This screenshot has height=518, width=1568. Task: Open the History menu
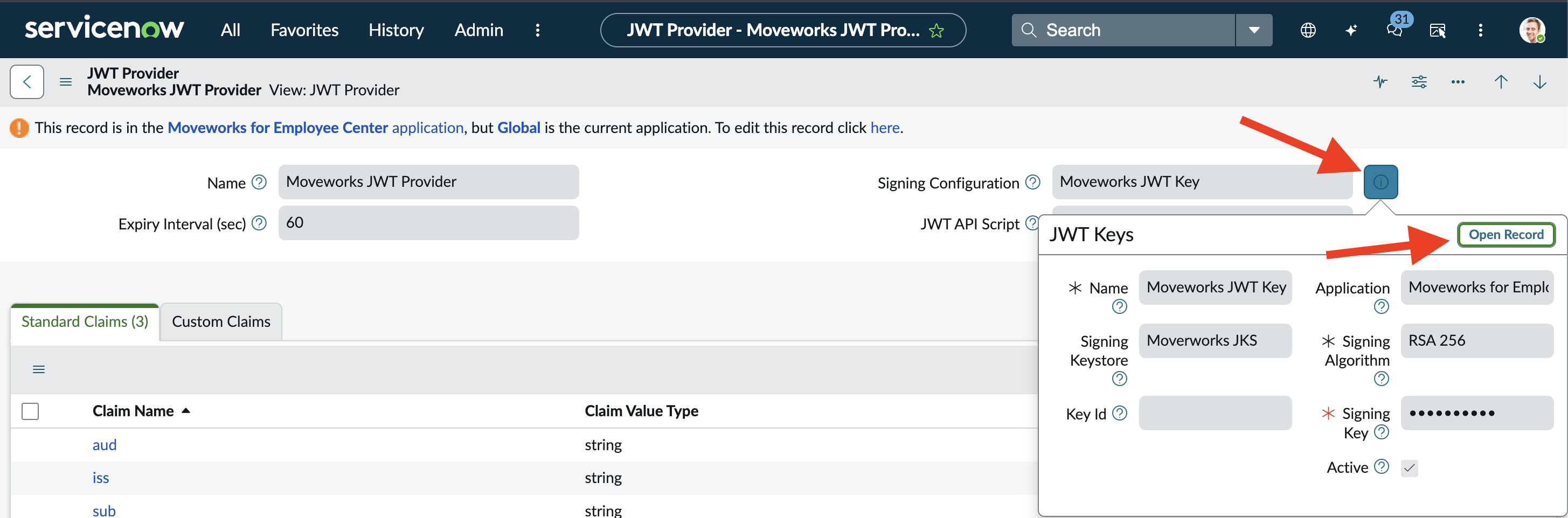[396, 30]
